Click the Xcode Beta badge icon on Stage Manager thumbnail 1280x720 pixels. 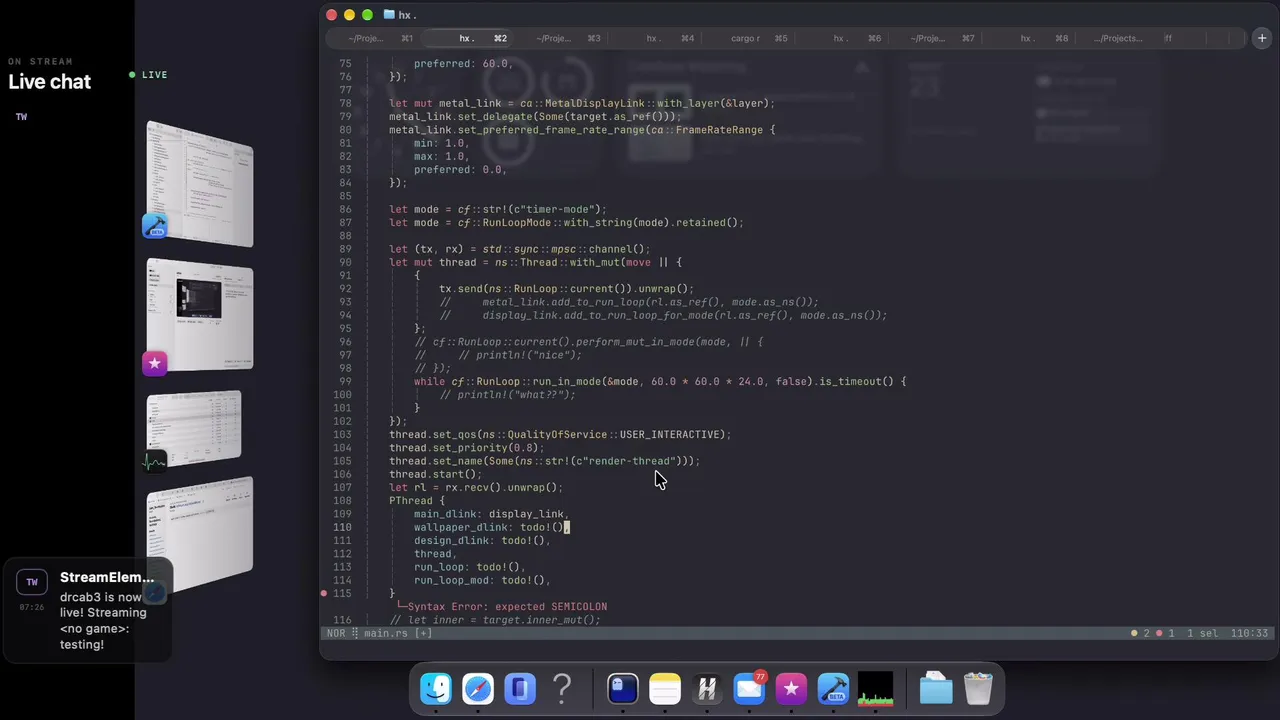coord(154,226)
